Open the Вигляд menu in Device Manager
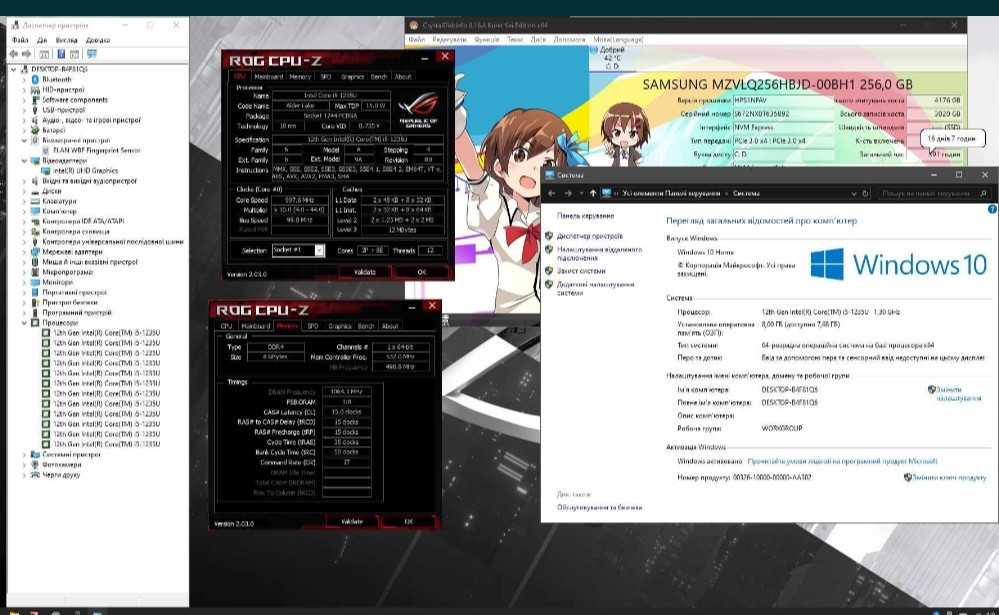The width and height of the screenshot is (999, 615). [68, 40]
